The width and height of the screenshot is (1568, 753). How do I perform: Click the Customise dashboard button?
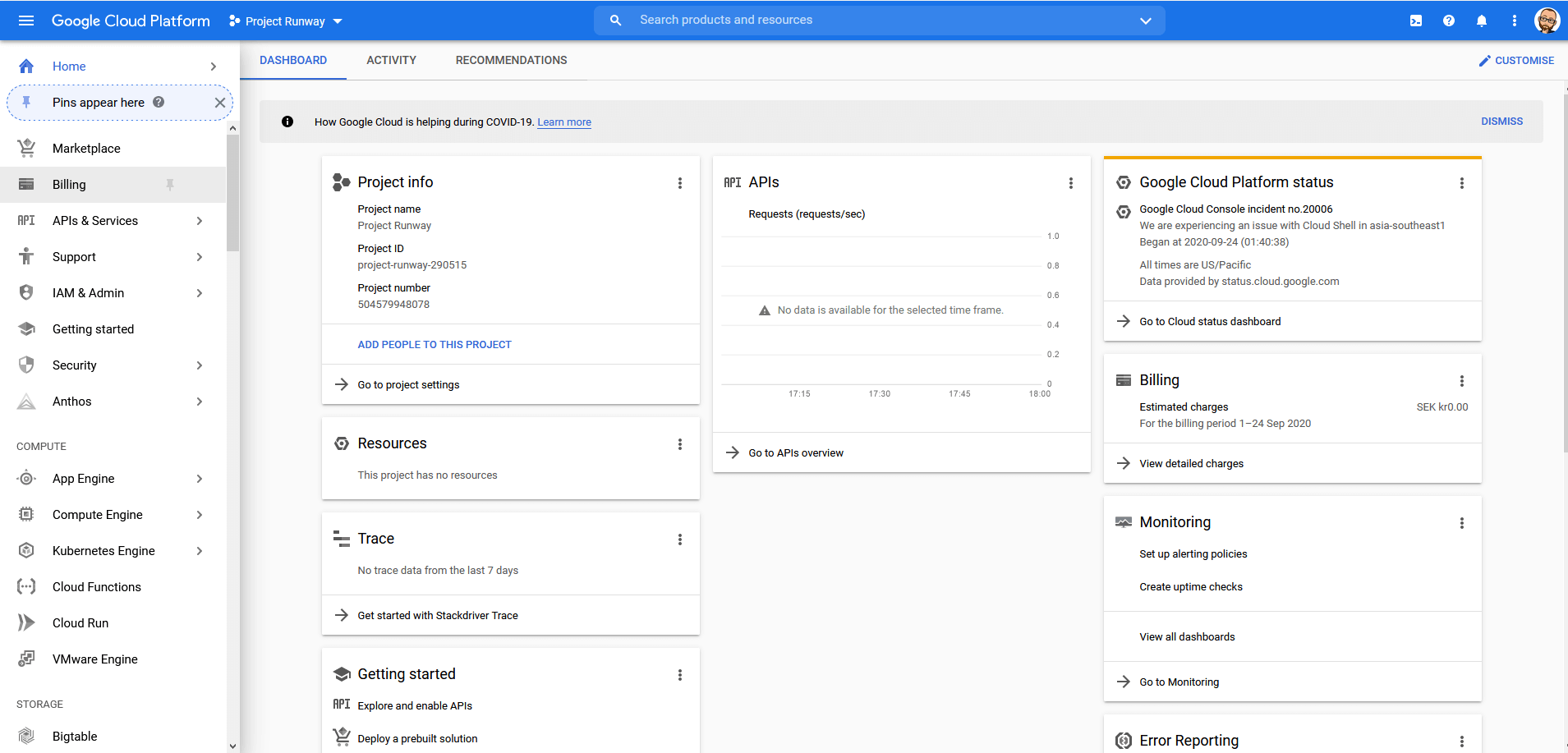click(1516, 61)
